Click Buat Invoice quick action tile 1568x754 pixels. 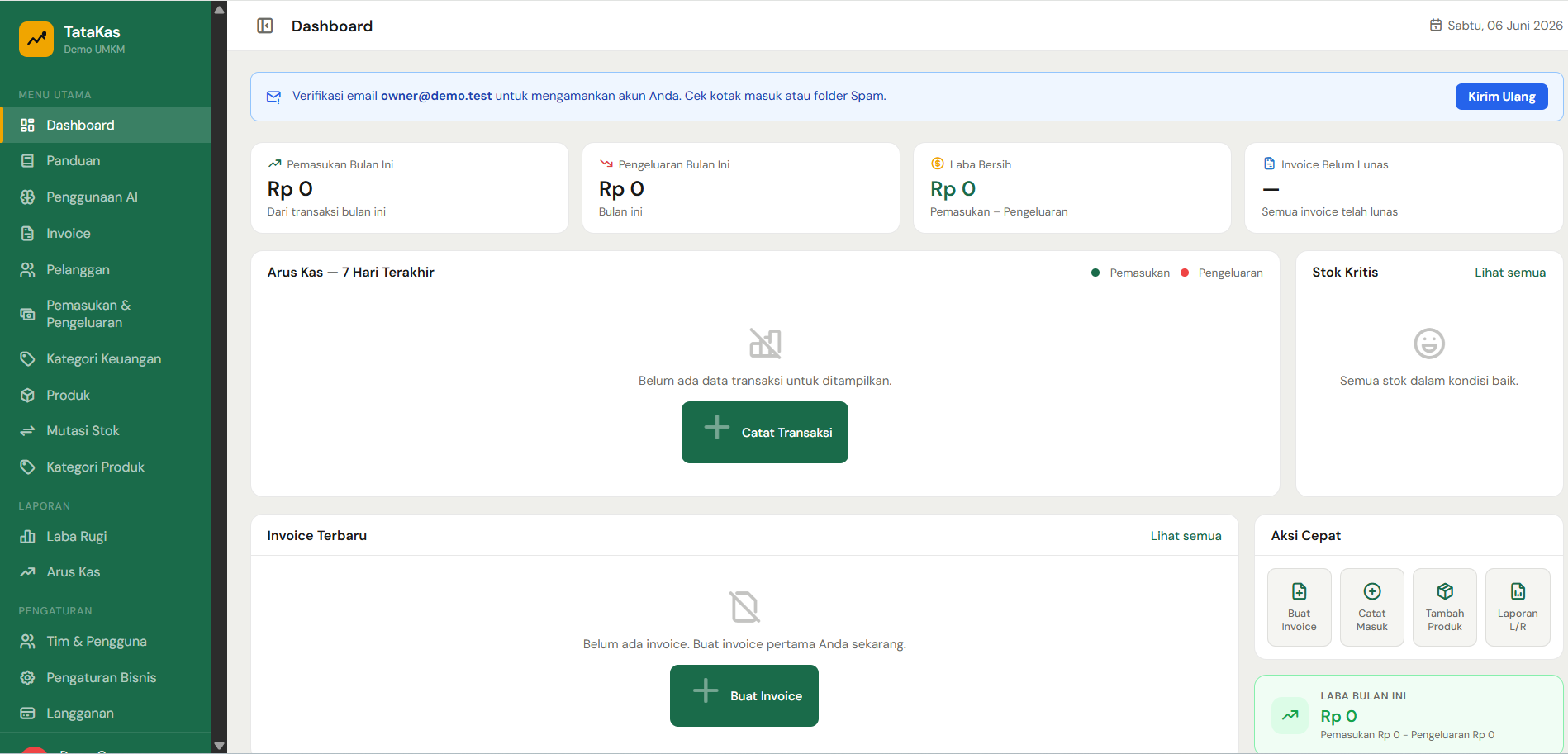(x=1299, y=607)
